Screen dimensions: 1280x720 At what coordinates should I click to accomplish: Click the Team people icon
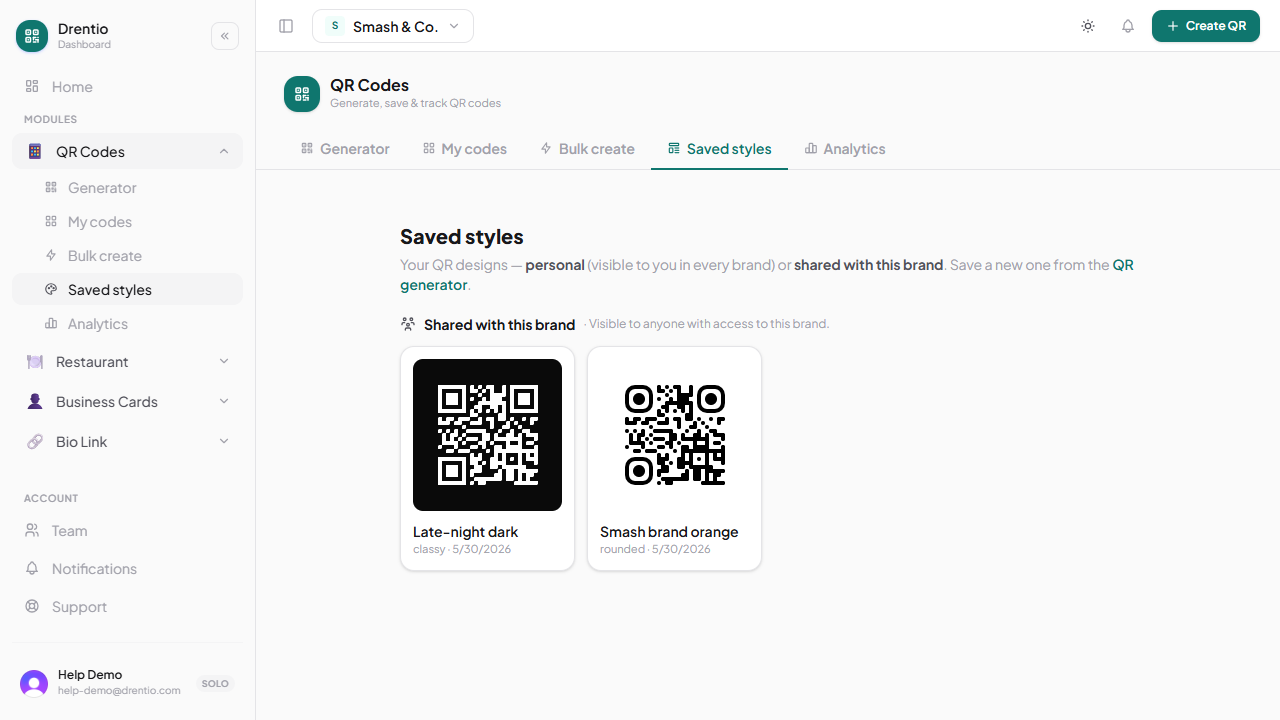[32, 531]
